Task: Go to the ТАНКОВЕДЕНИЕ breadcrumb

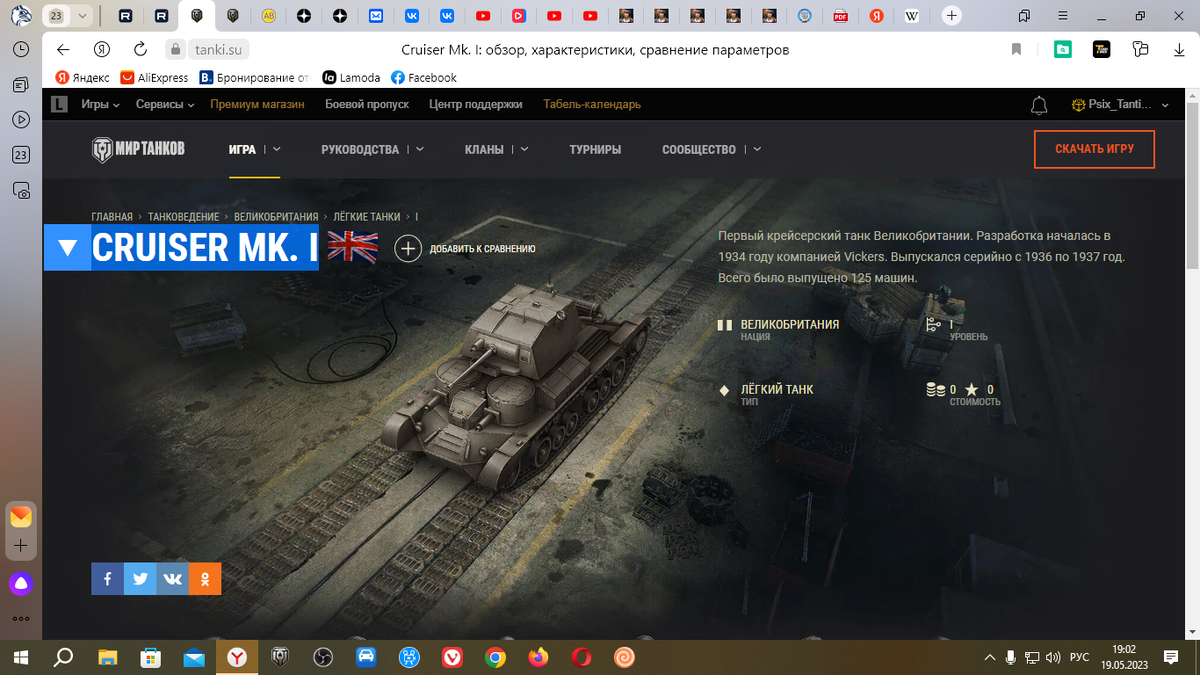Action: (x=185, y=216)
